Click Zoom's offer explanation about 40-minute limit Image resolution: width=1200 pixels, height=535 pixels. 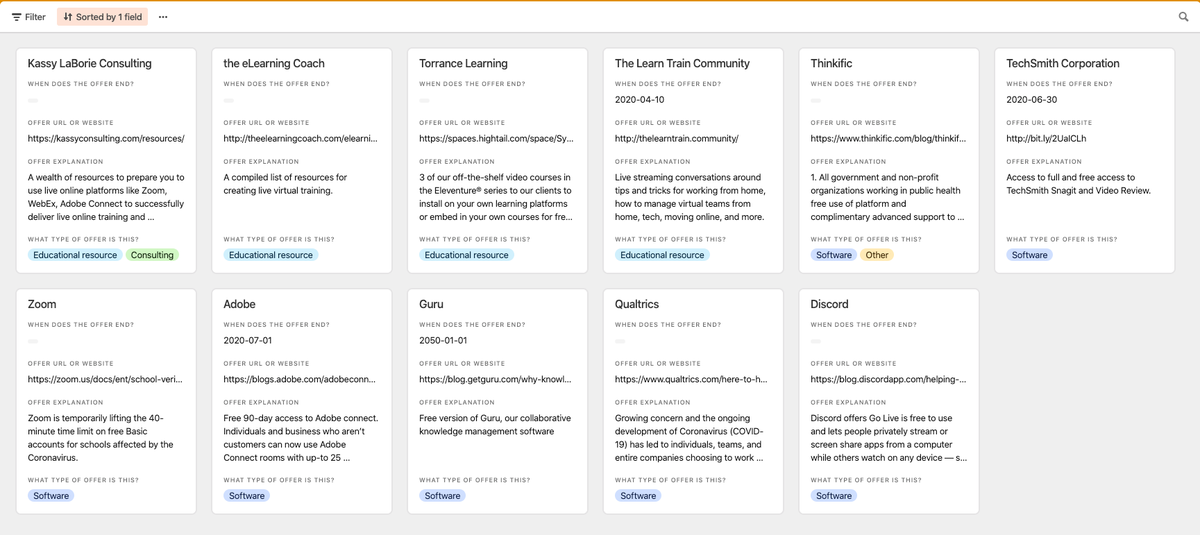pyautogui.click(x=101, y=438)
